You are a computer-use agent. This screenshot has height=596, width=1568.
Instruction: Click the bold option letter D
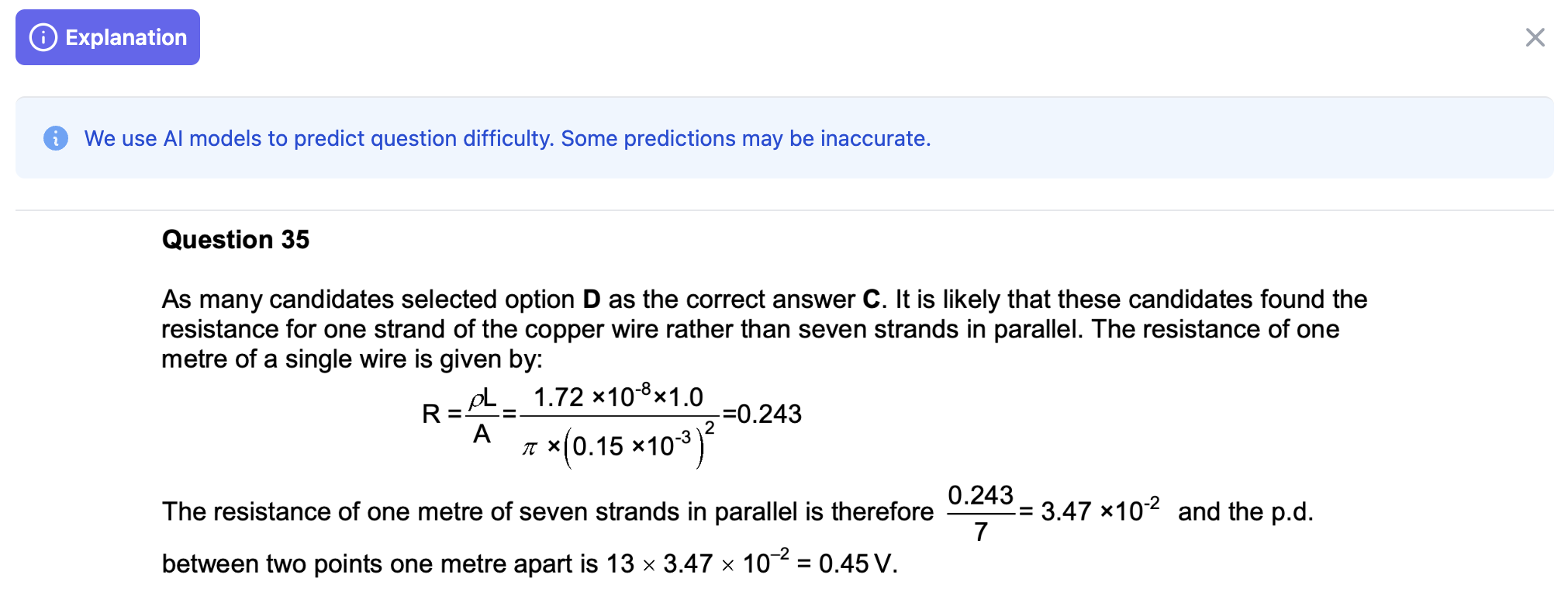click(x=592, y=300)
